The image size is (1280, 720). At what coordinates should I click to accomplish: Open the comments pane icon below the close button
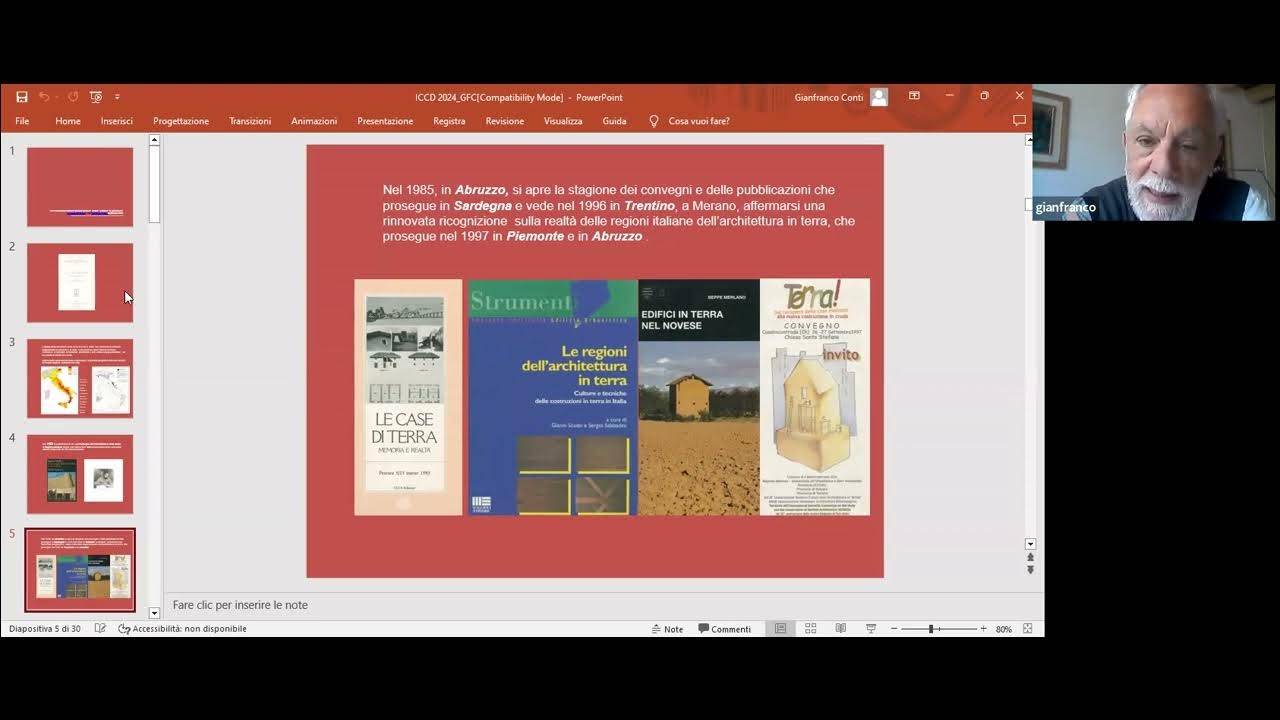click(x=1019, y=121)
